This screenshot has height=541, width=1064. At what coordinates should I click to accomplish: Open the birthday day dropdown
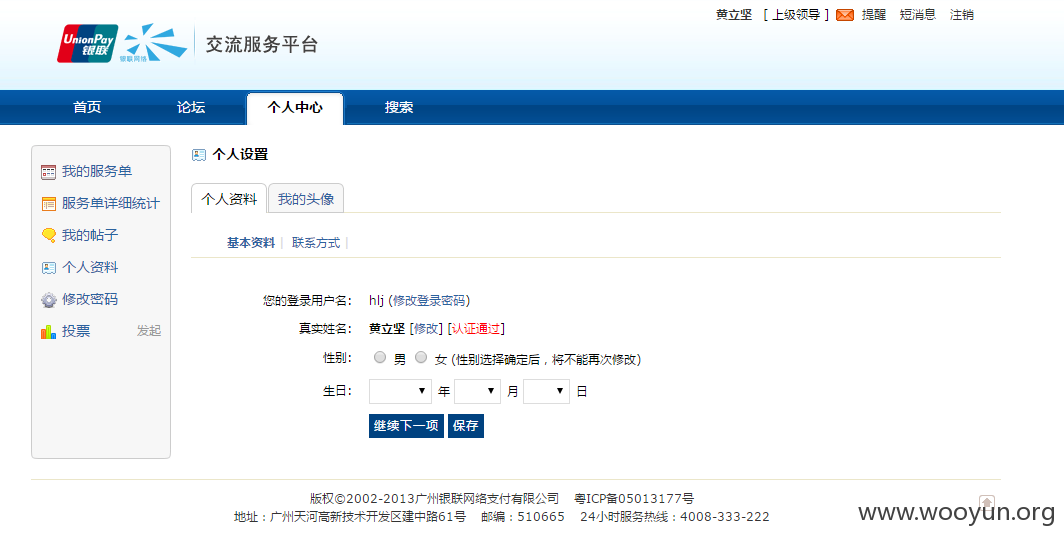(546, 392)
